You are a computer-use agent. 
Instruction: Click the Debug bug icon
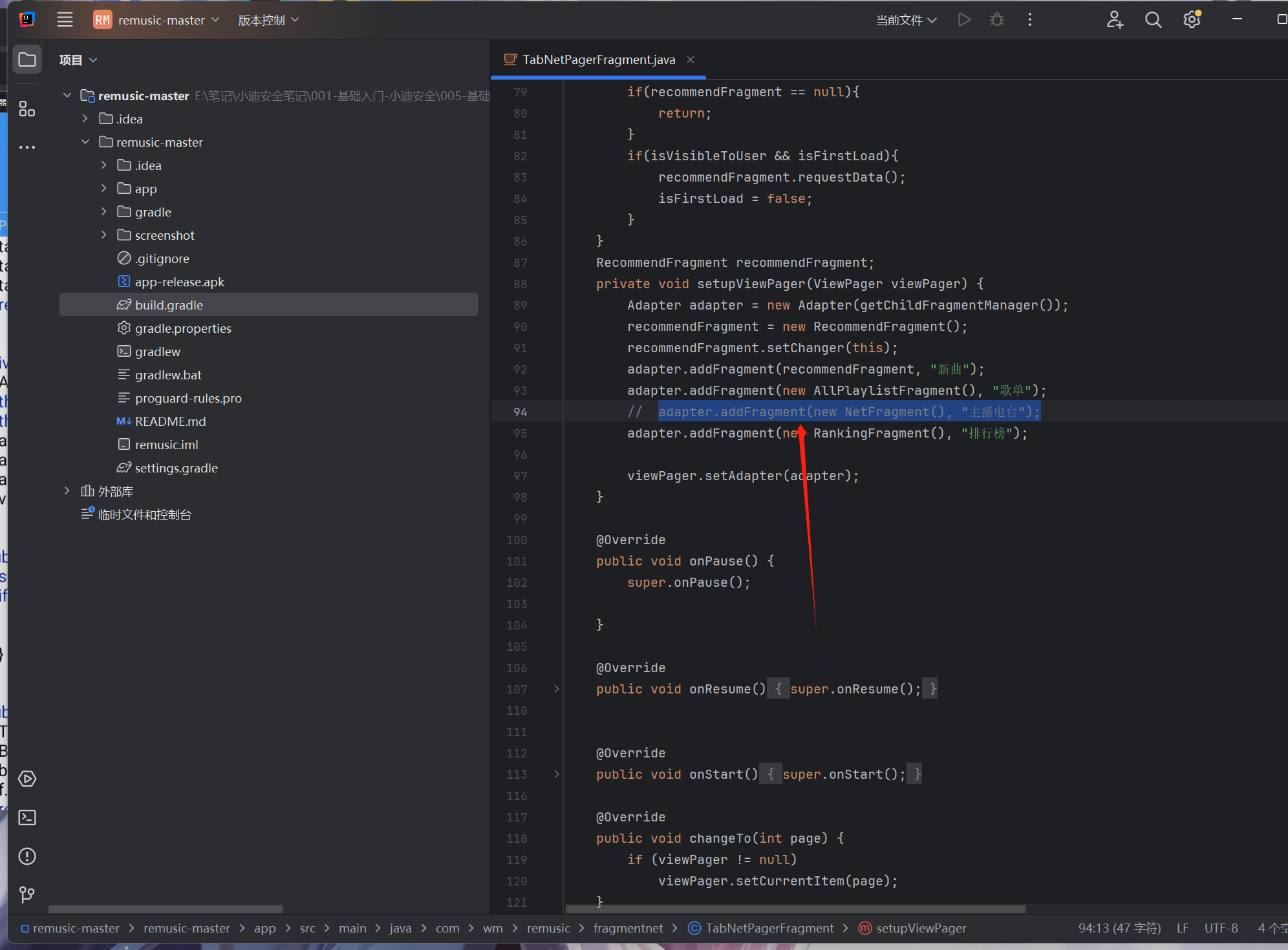997,20
